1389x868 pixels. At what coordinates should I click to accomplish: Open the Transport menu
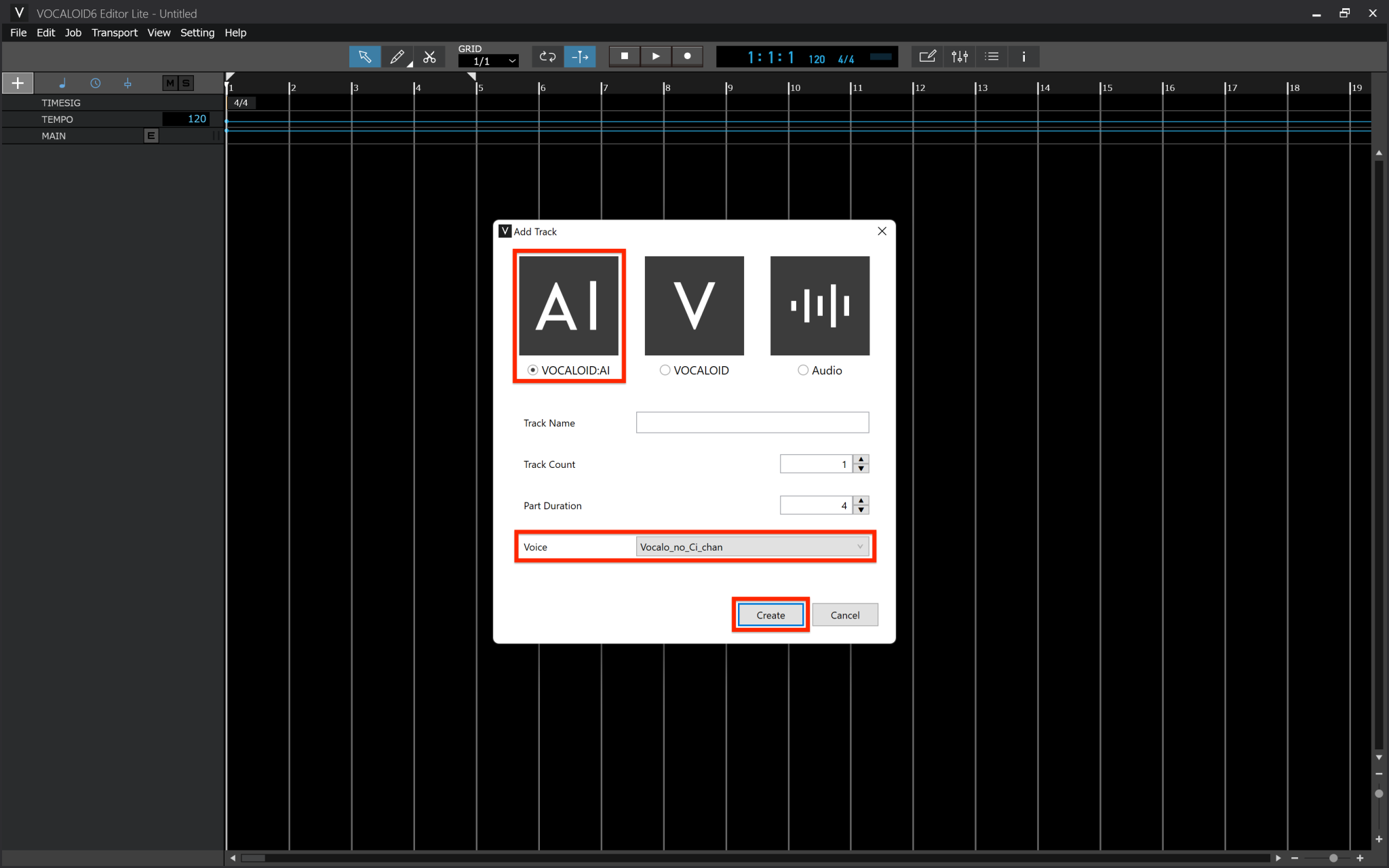click(114, 32)
